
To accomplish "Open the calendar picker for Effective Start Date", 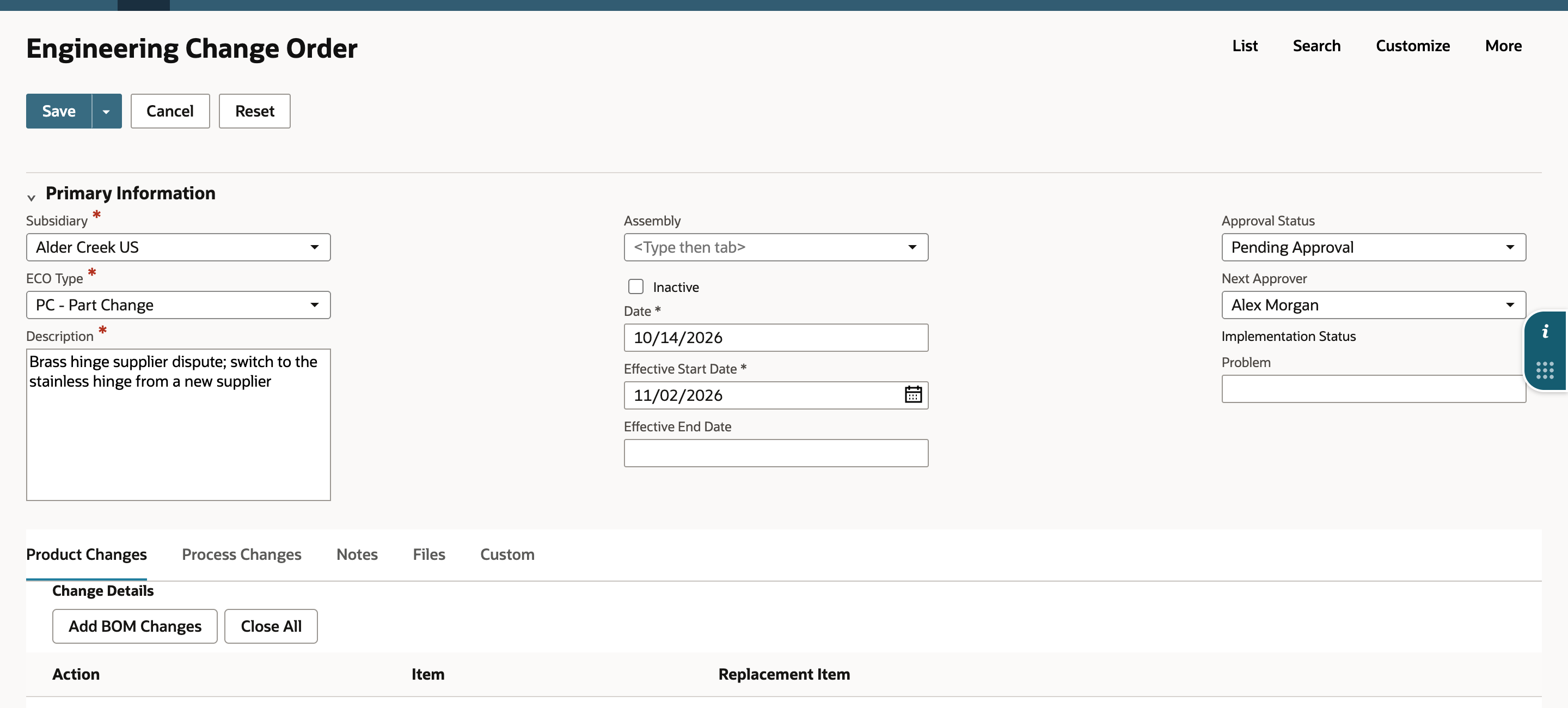I will coord(912,395).
